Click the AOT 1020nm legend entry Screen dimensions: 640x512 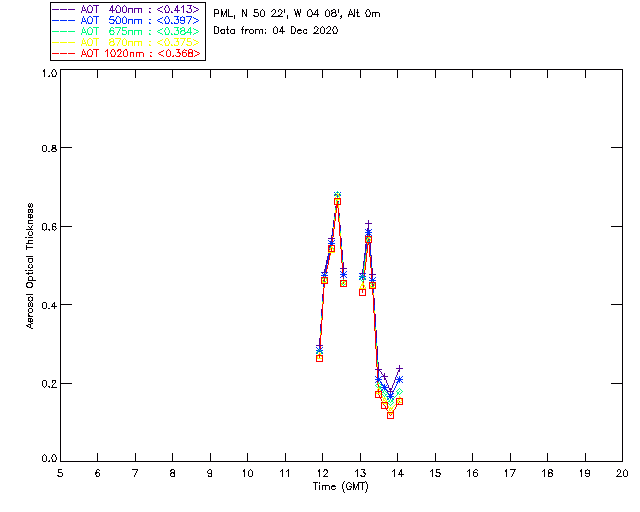[127, 53]
